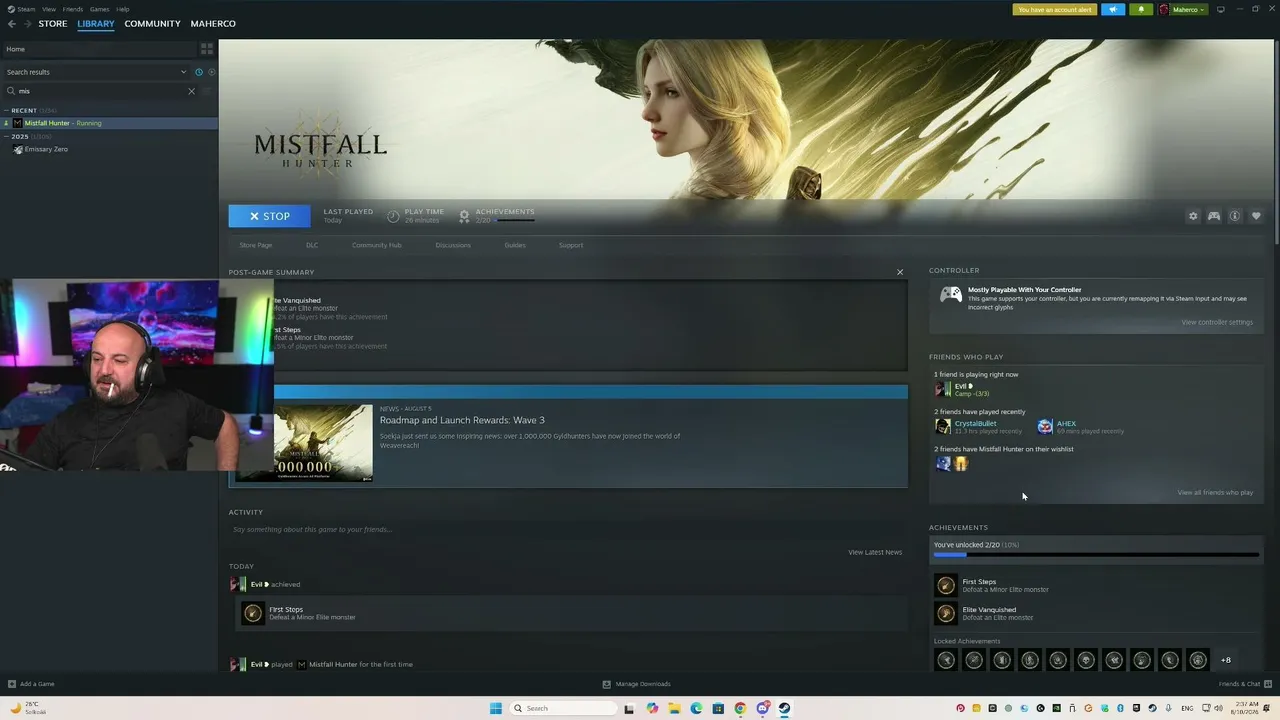Open friend Evil's profile avatar

[x=941, y=389]
